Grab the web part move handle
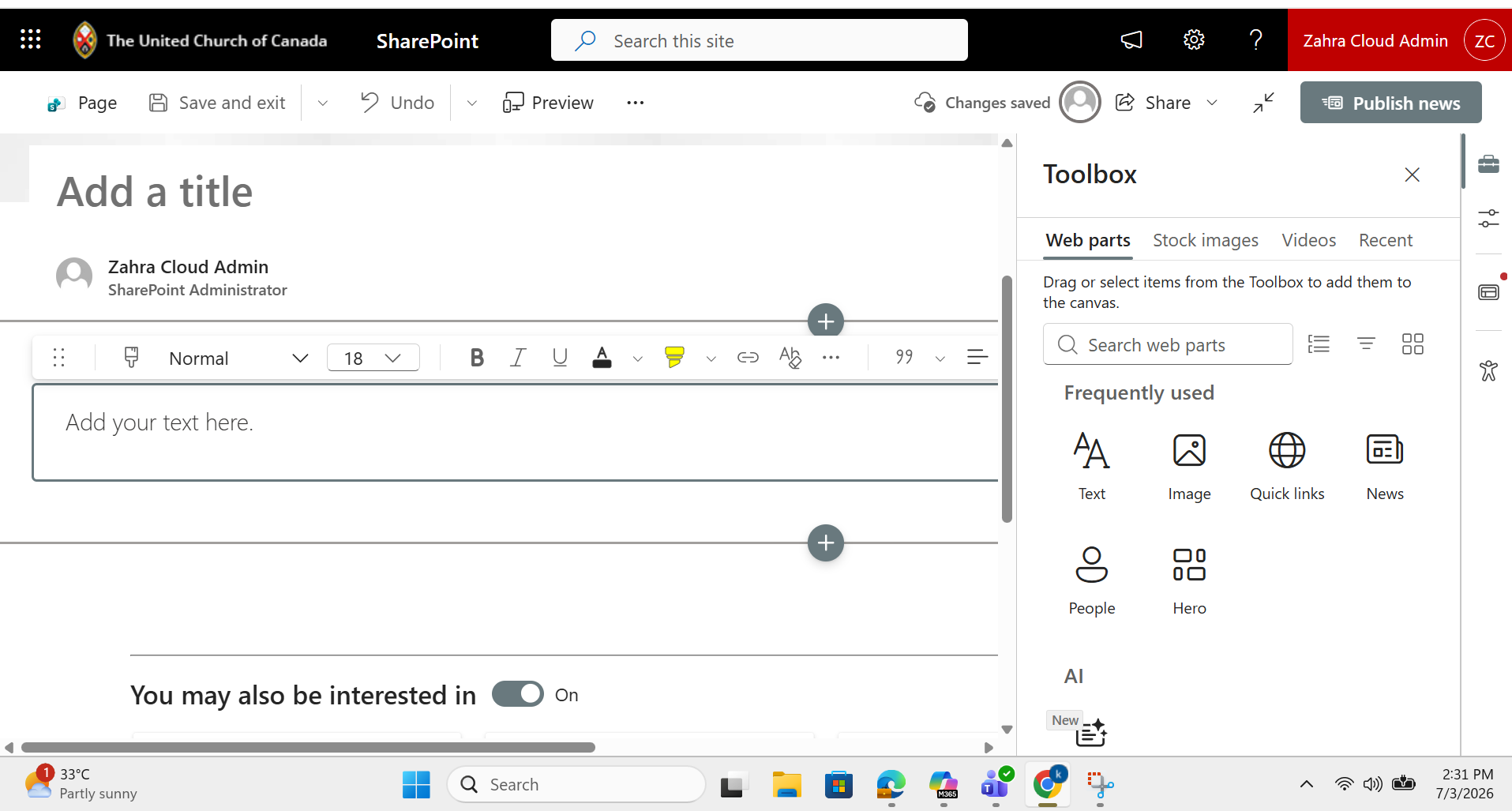1512x811 pixels. click(x=58, y=358)
